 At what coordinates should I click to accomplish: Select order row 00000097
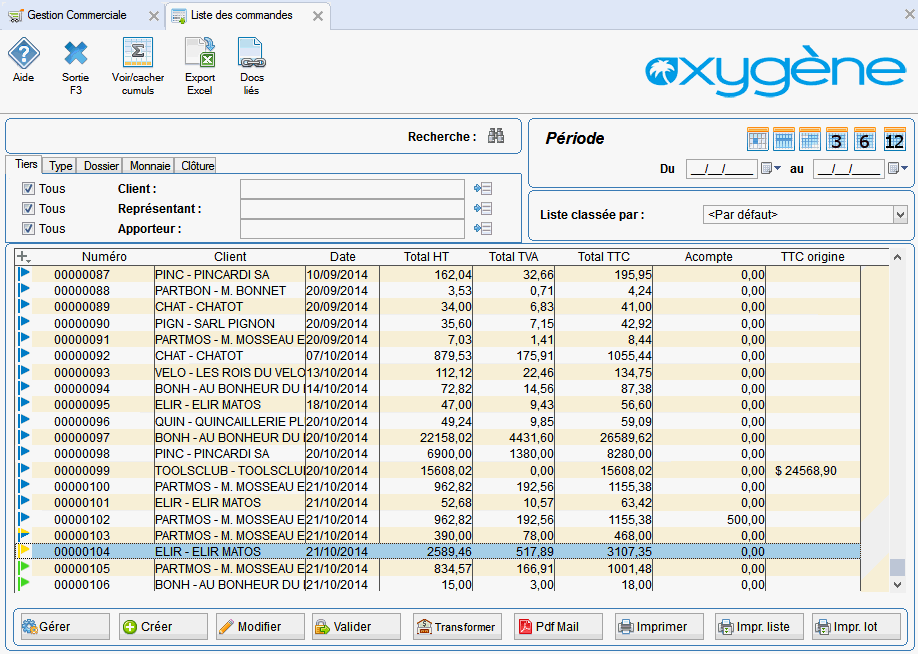click(438, 437)
